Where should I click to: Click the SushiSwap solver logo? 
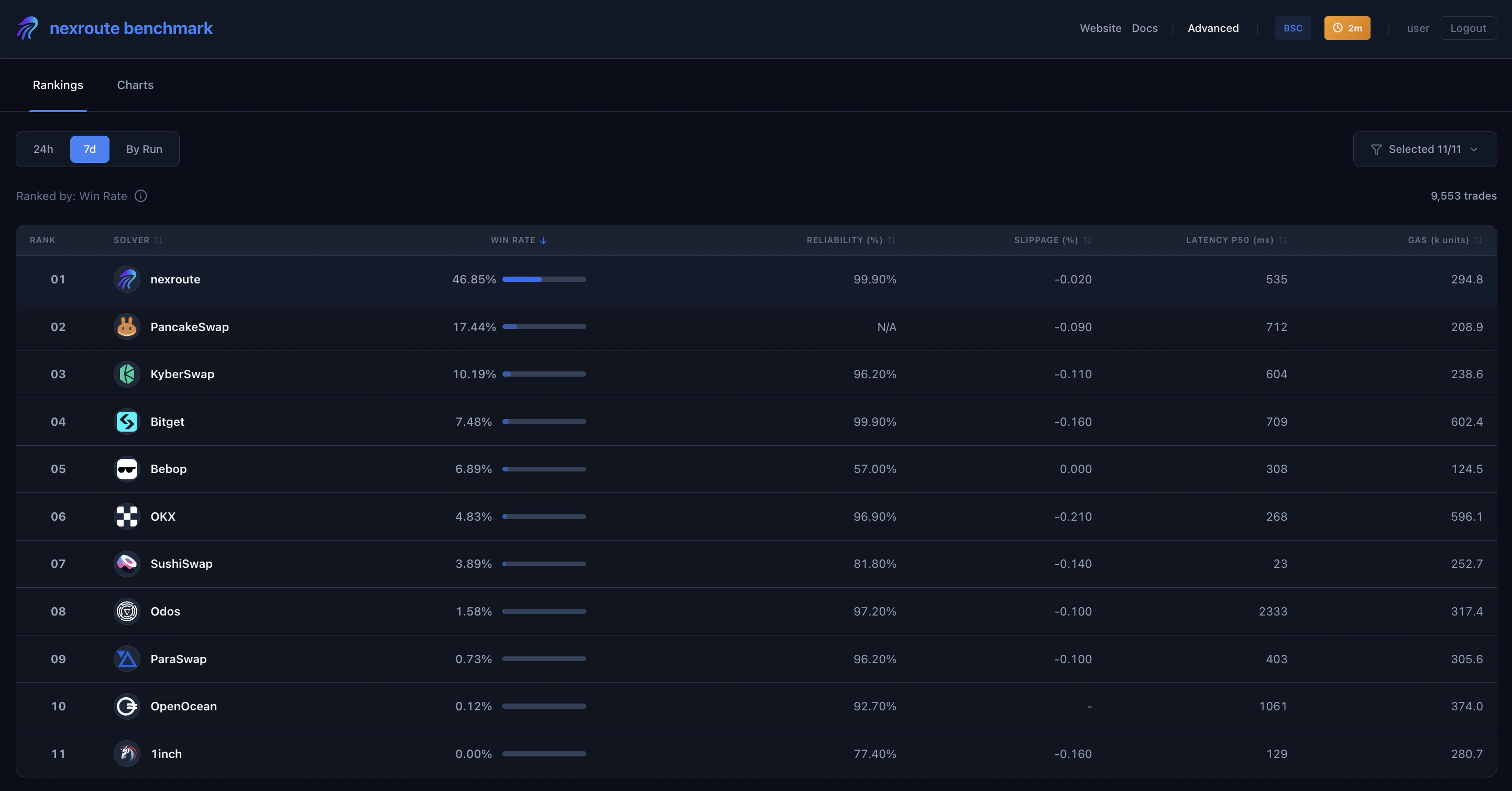127,564
